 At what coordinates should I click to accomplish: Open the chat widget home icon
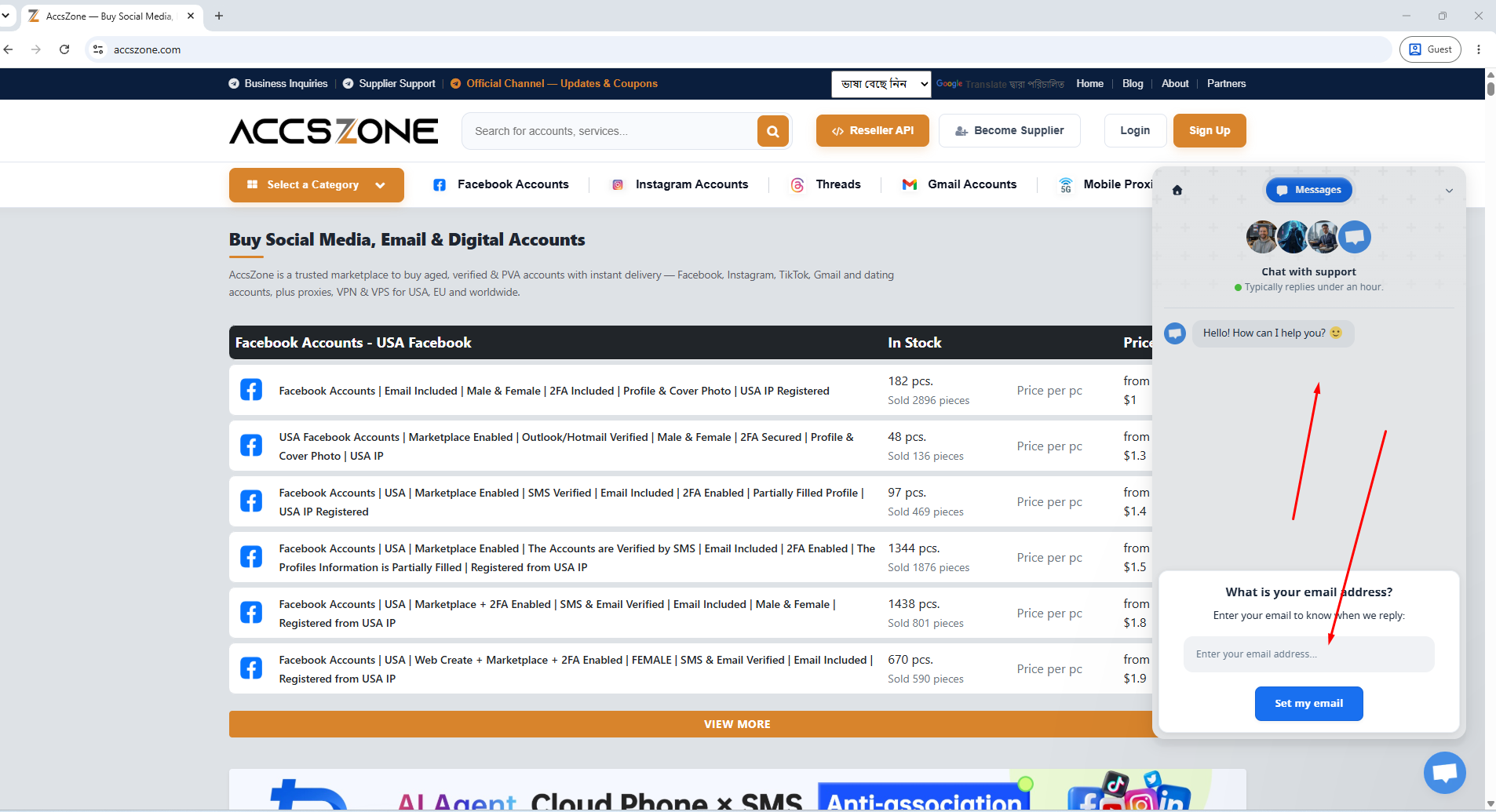click(x=1177, y=190)
